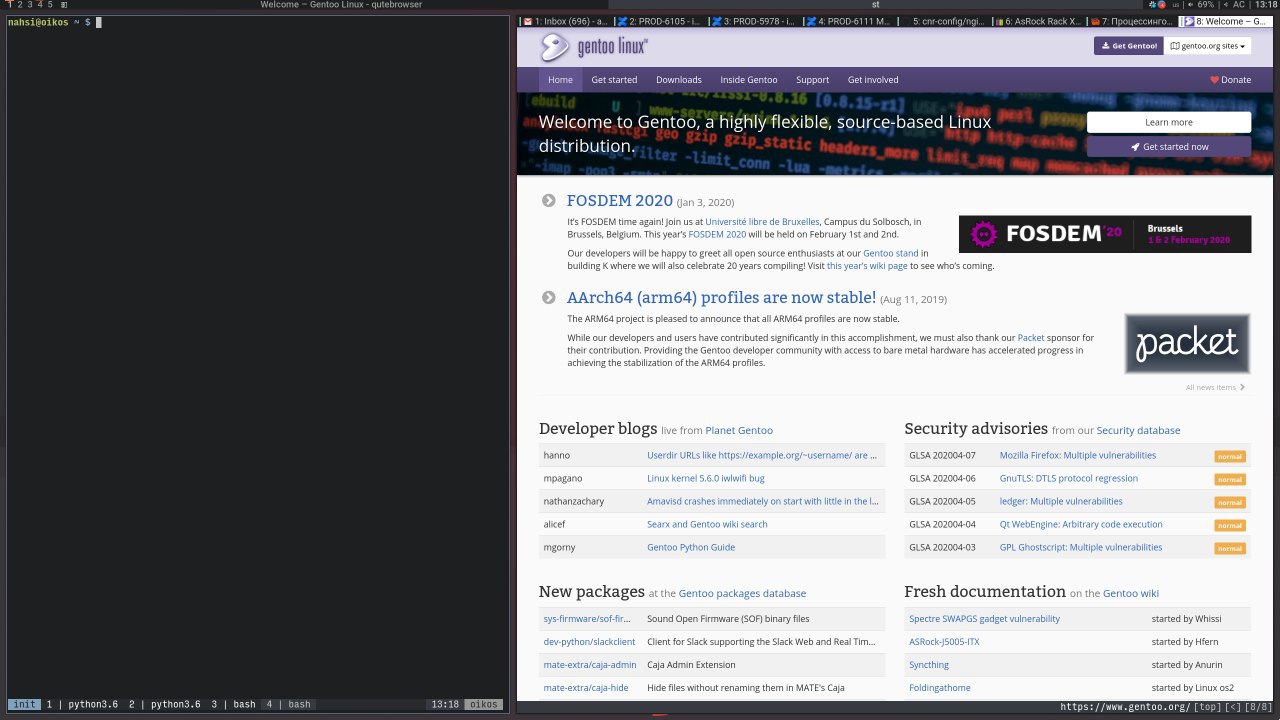Click the Learn more button

1168,122
